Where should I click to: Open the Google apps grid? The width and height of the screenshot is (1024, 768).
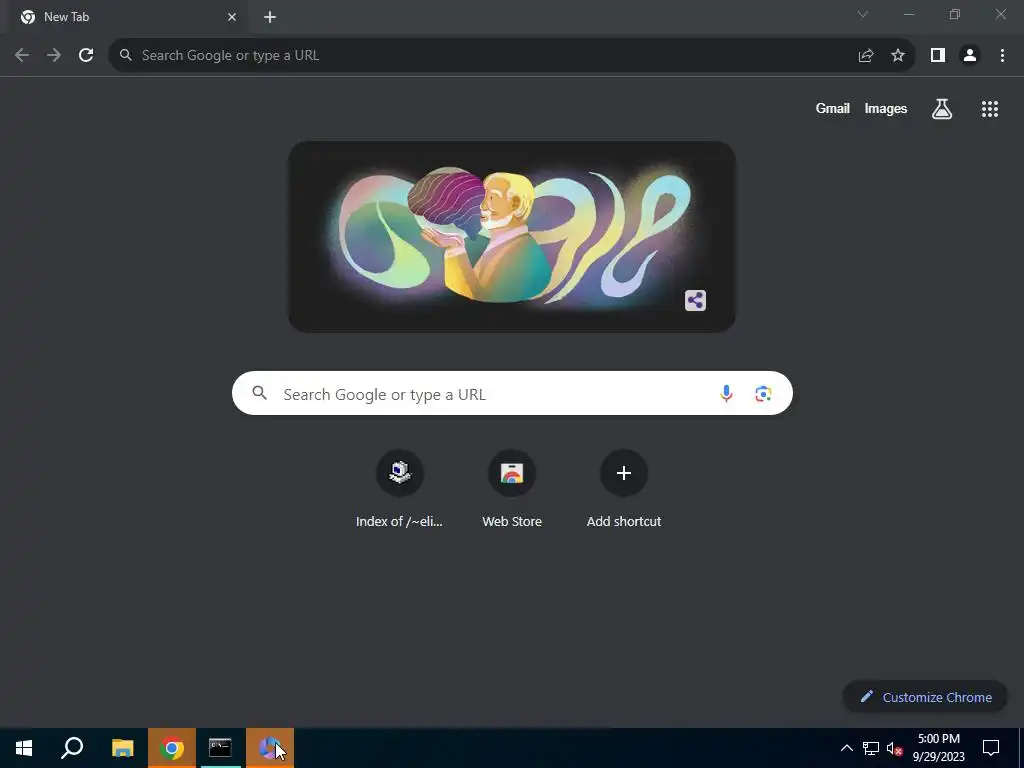coord(990,109)
